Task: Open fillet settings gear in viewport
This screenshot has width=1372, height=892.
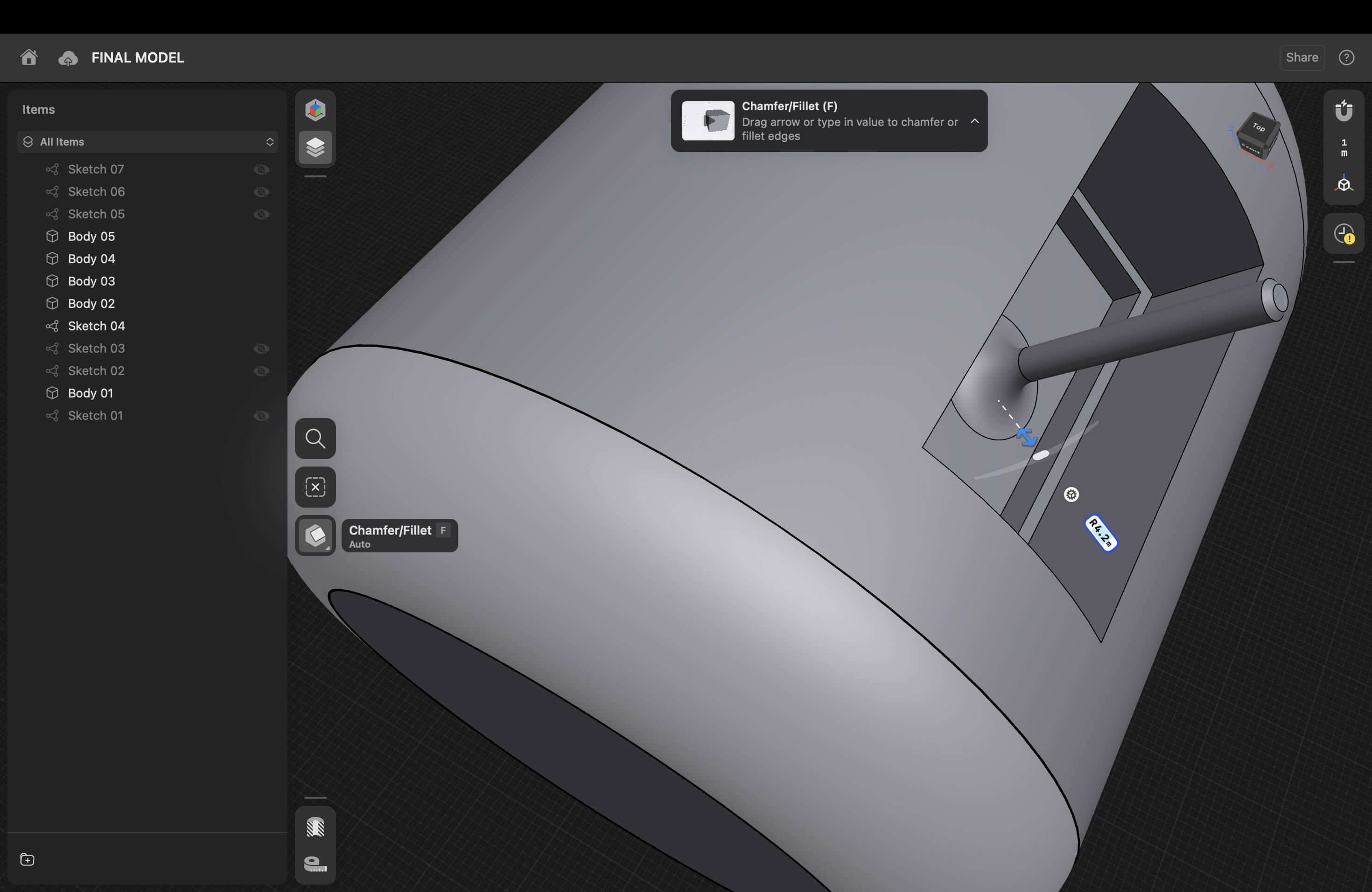Action: [x=1071, y=495]
